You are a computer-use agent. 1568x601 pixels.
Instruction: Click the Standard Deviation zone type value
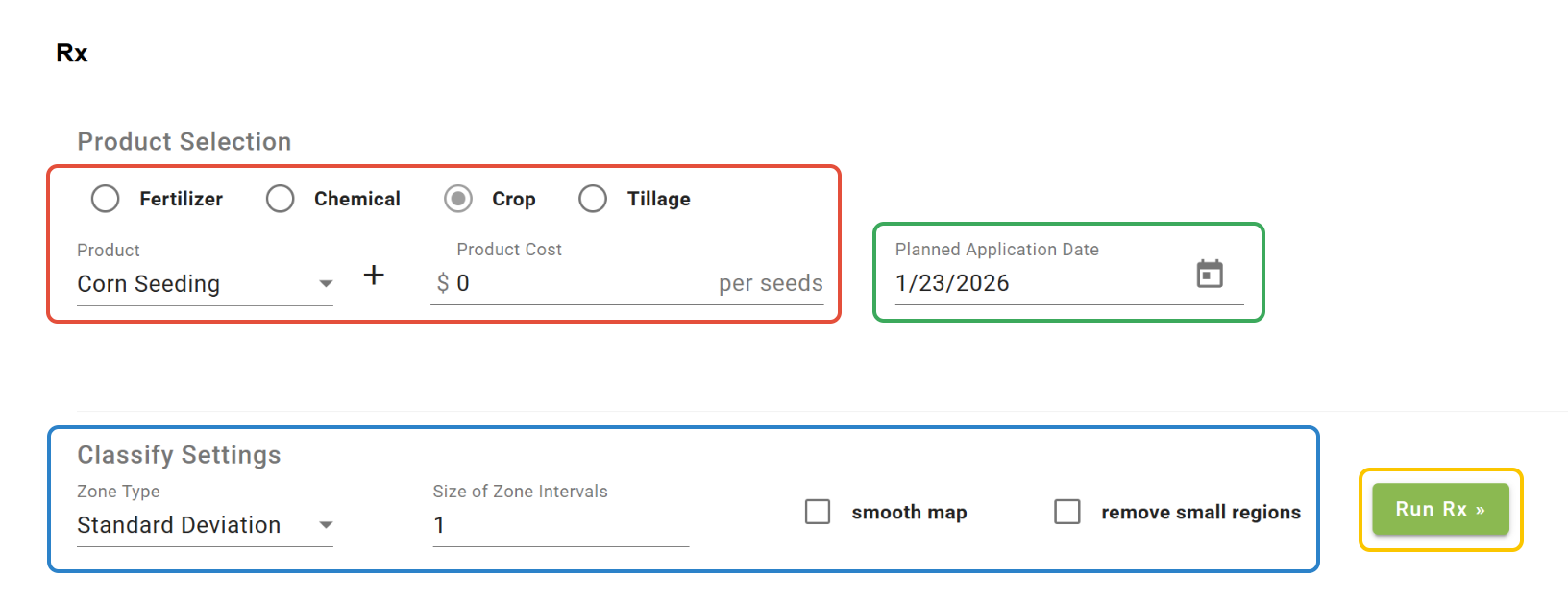pyautogui.click(x=179, y=525)
